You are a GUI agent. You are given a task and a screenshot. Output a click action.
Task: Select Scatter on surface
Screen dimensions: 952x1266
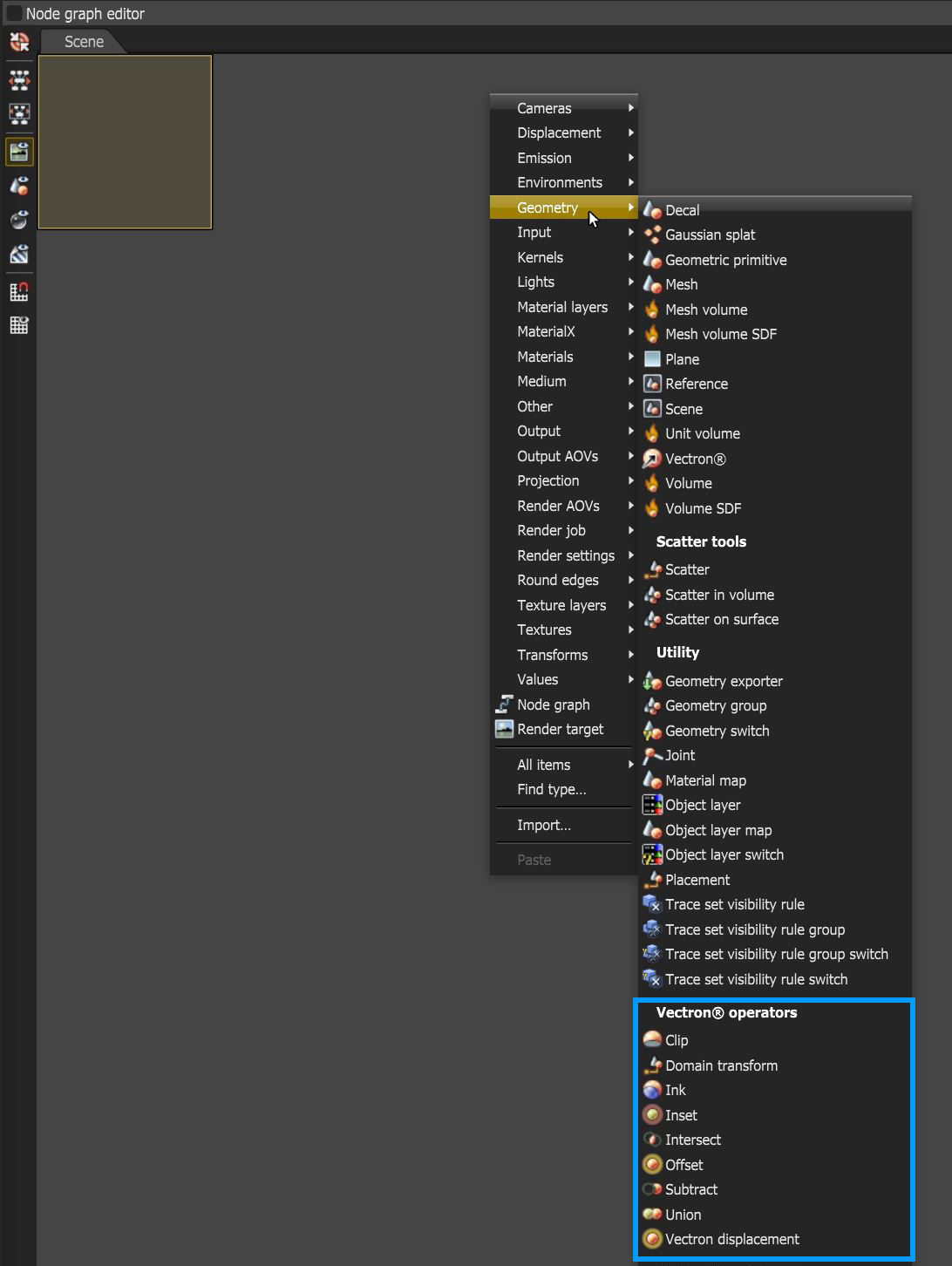(775, 619)
